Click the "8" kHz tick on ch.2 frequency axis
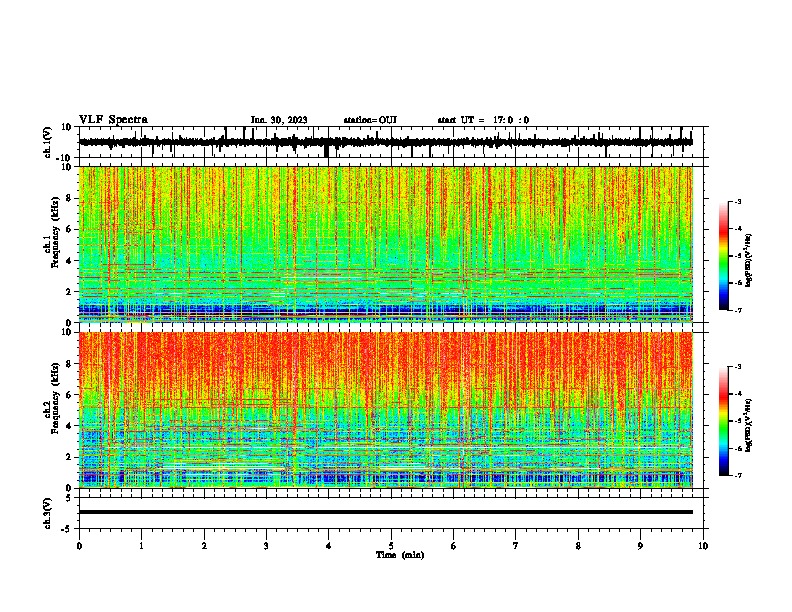This screenshot has width=792, height=612. click(x=70, y=363)
